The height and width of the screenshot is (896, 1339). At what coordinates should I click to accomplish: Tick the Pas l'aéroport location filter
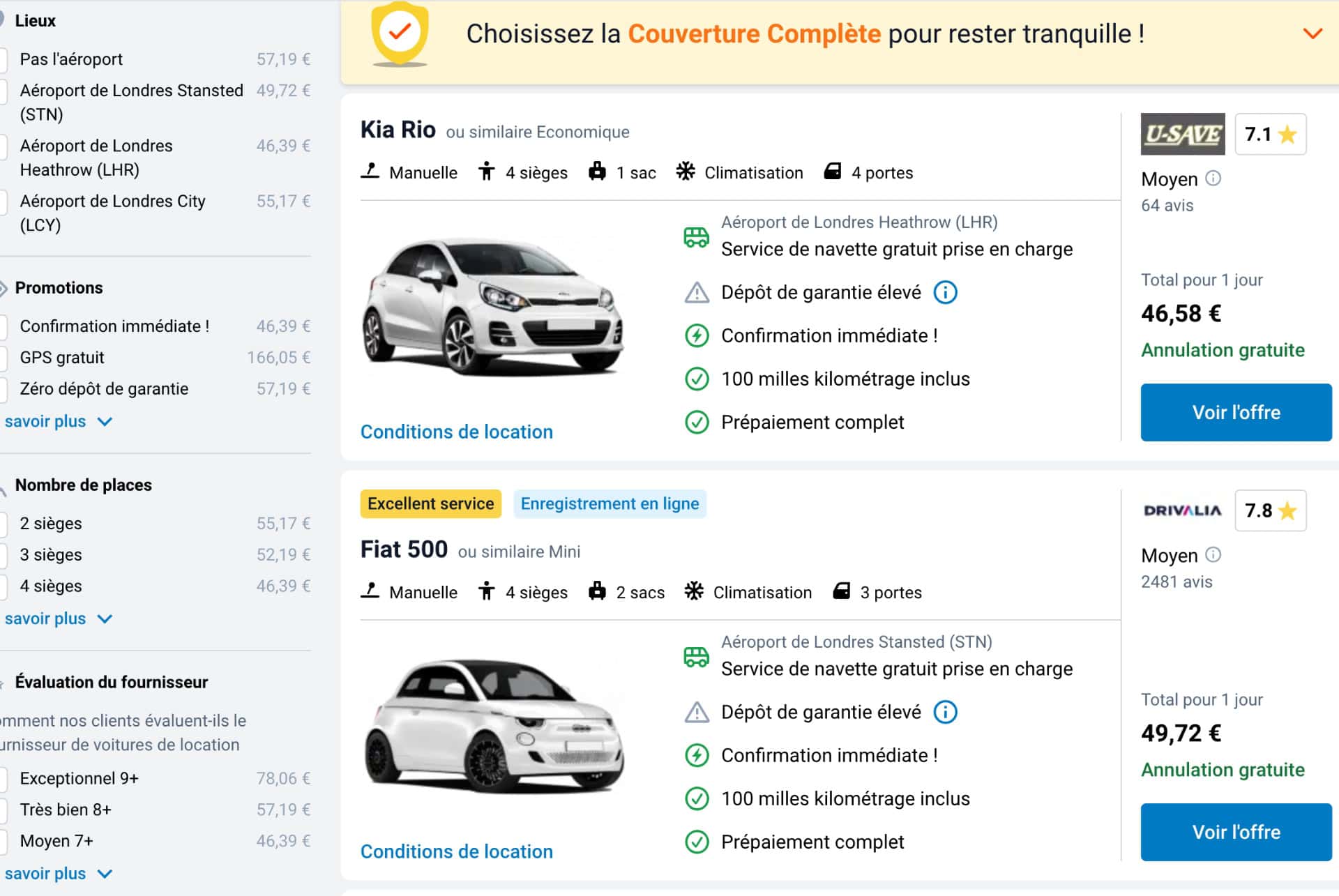point(3,59)
